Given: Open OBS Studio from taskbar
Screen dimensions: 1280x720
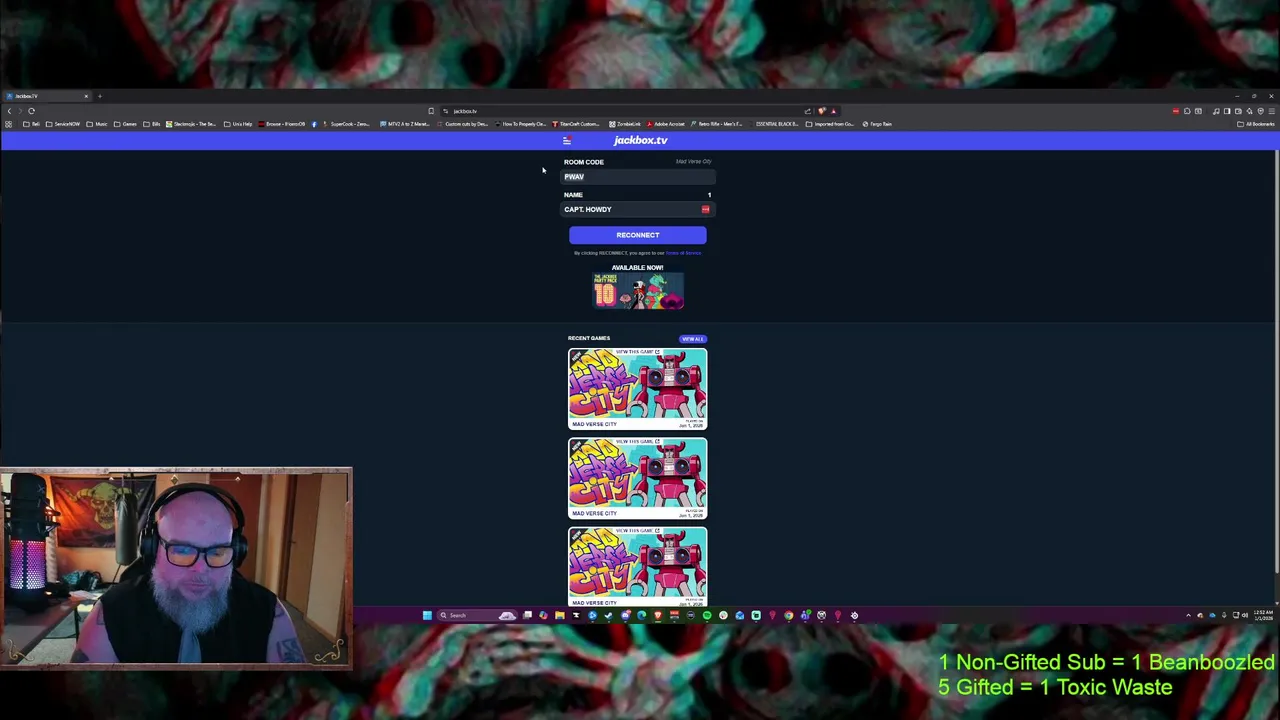Looking at the screenshot, I should 822,615.
